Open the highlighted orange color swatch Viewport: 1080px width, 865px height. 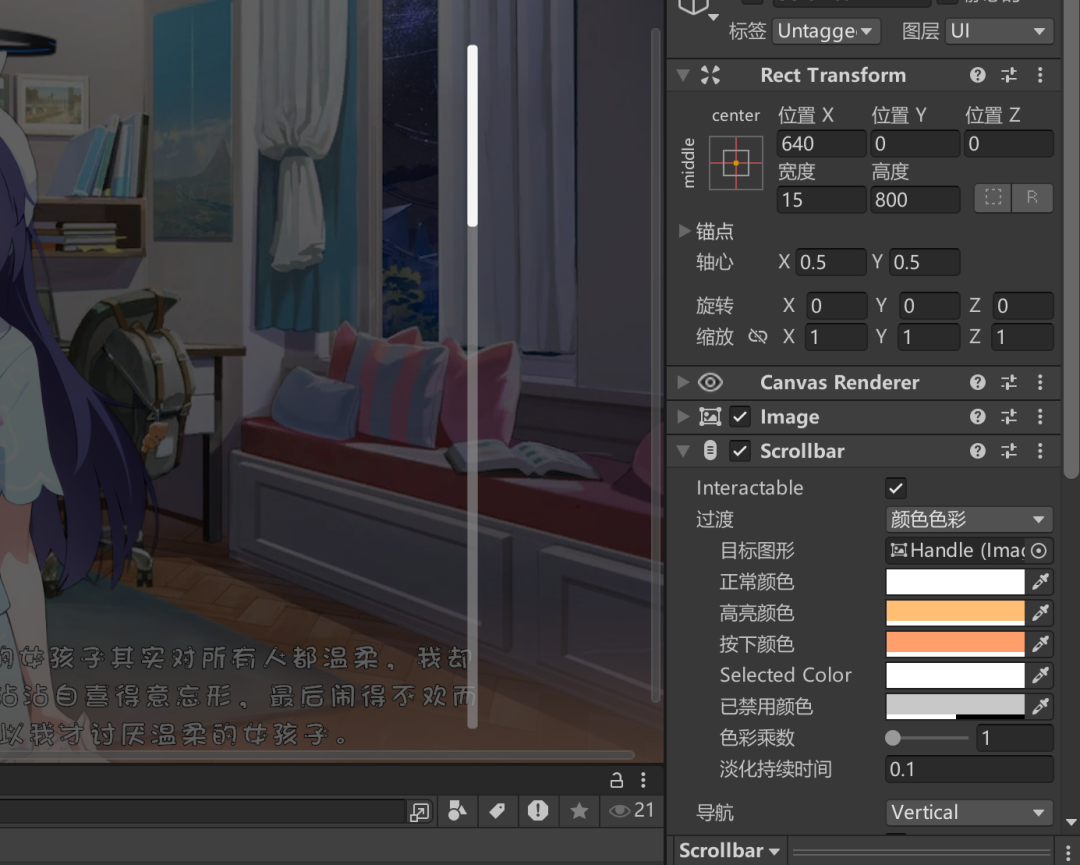pyautogui.click(x=955, y=612)
